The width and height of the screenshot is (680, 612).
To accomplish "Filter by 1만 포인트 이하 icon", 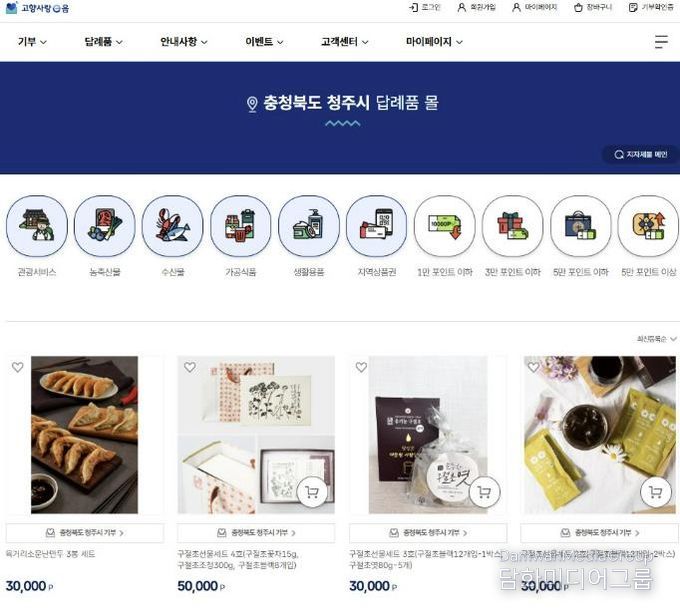I will pyautogui.click(x=445, y=226).
